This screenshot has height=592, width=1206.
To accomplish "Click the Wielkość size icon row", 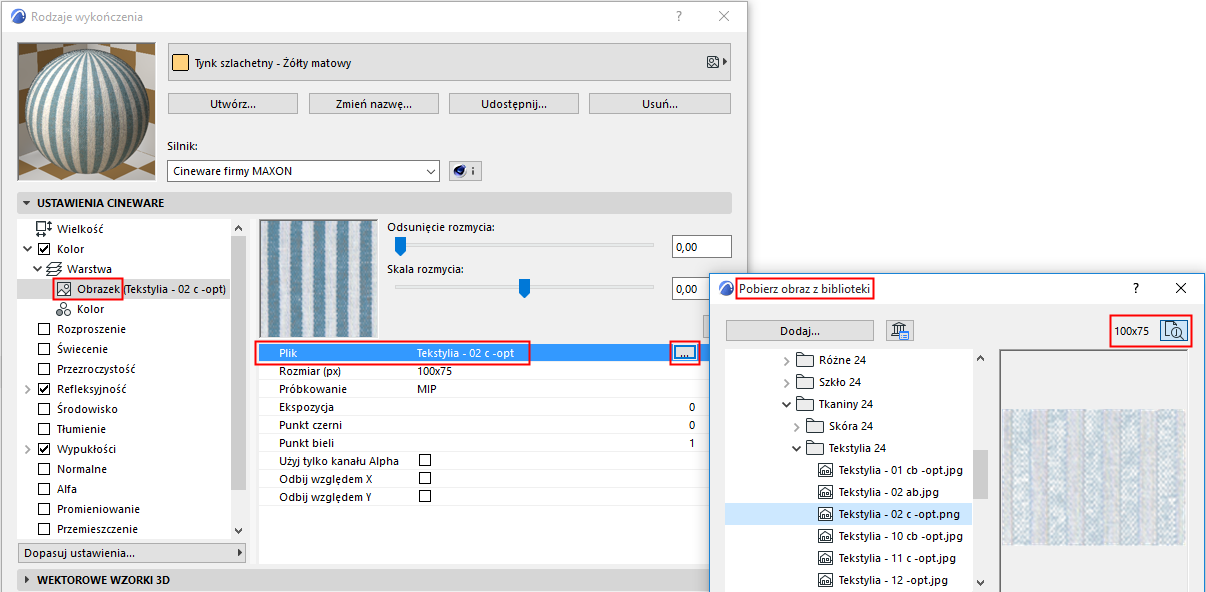I will tap(43, 229).
